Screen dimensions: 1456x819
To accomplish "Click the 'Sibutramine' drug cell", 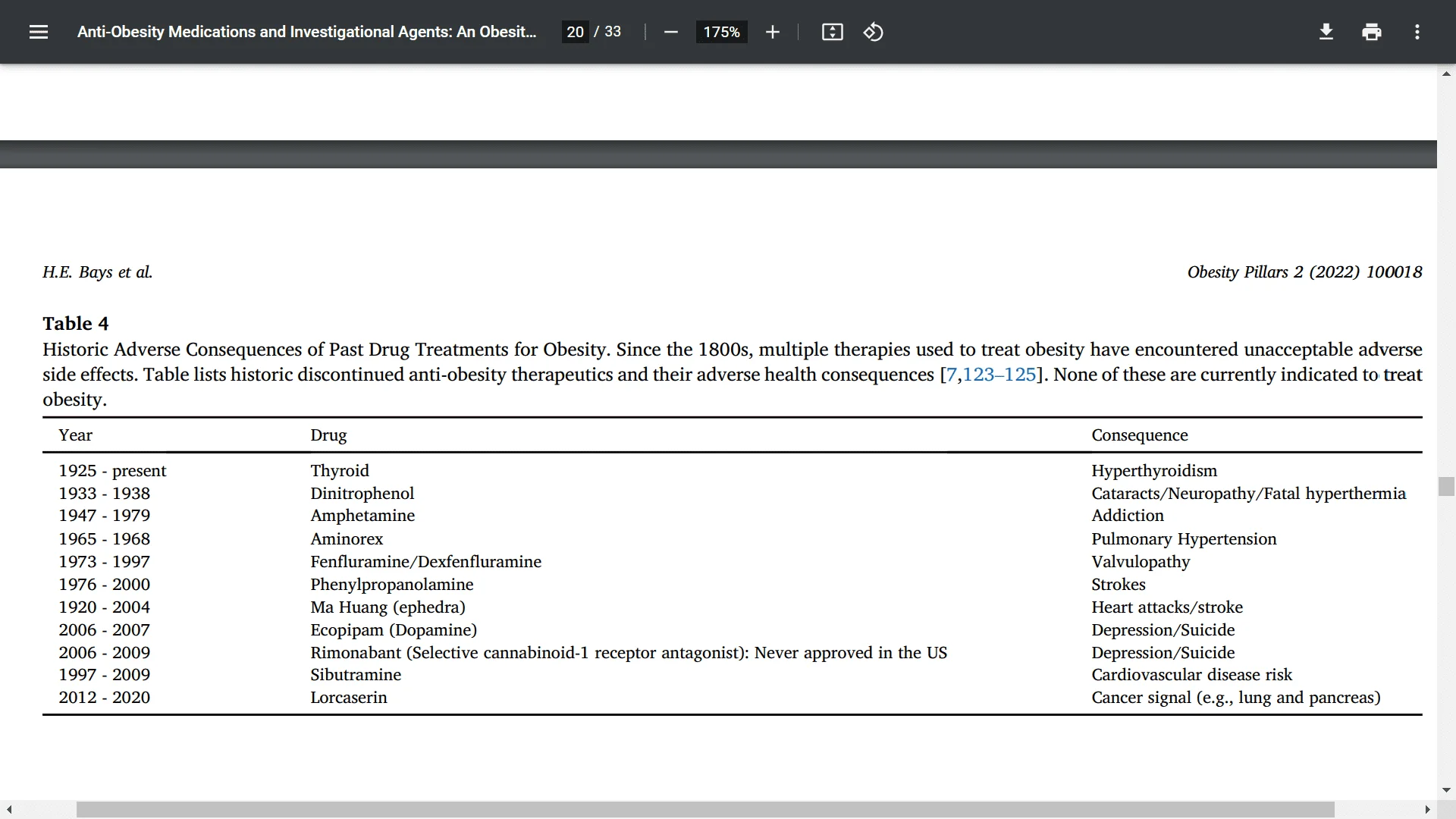I will point(356,675).
